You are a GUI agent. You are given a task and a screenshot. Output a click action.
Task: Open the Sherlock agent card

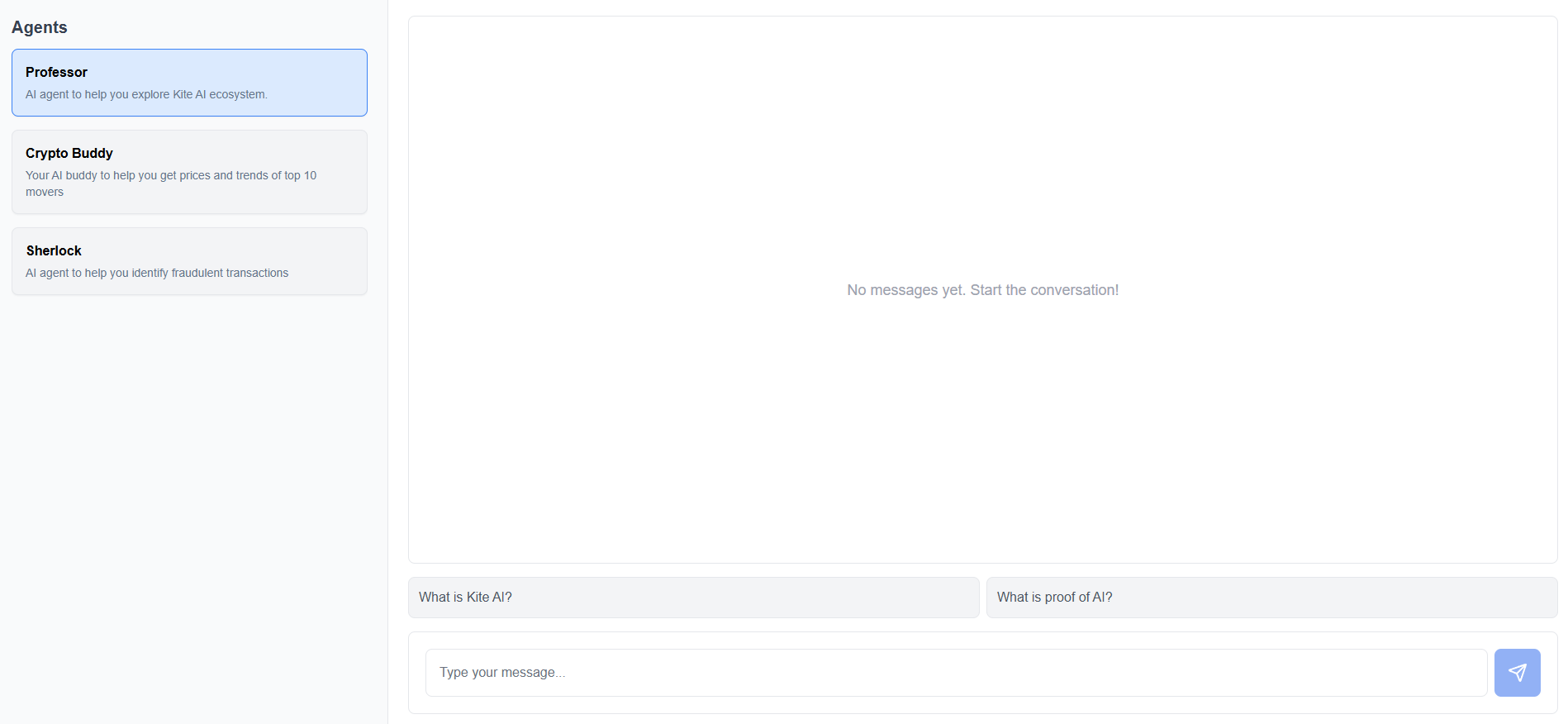(x=189, y=261)
